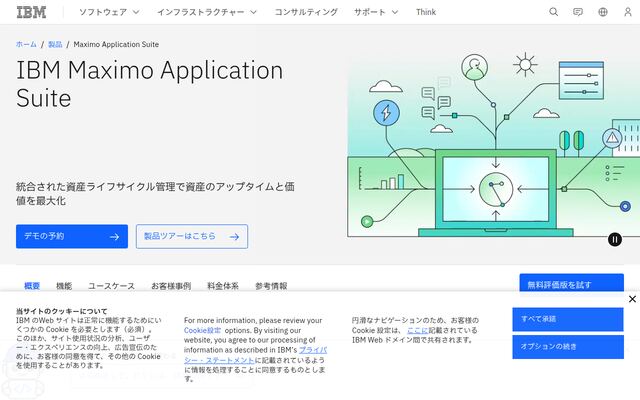Click オプションの続き cookie button
Viewport: 640px width, 400px height.
coord(568,347)
